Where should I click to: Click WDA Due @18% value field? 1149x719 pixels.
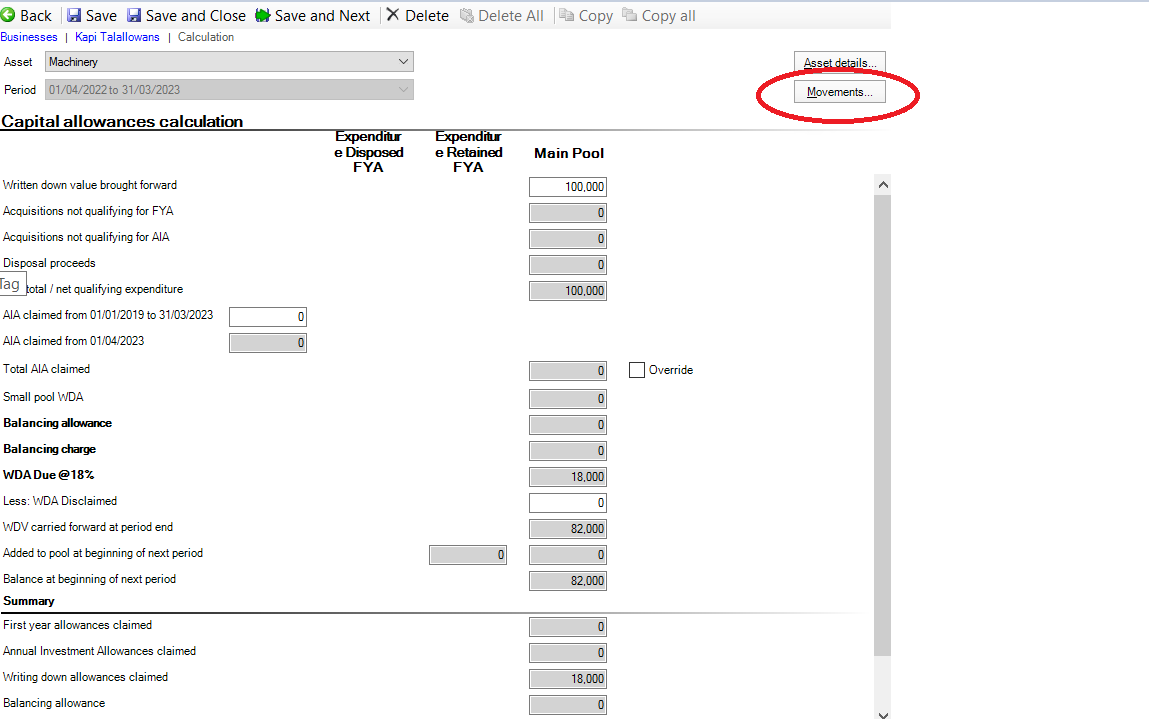[x=568, y=476]
